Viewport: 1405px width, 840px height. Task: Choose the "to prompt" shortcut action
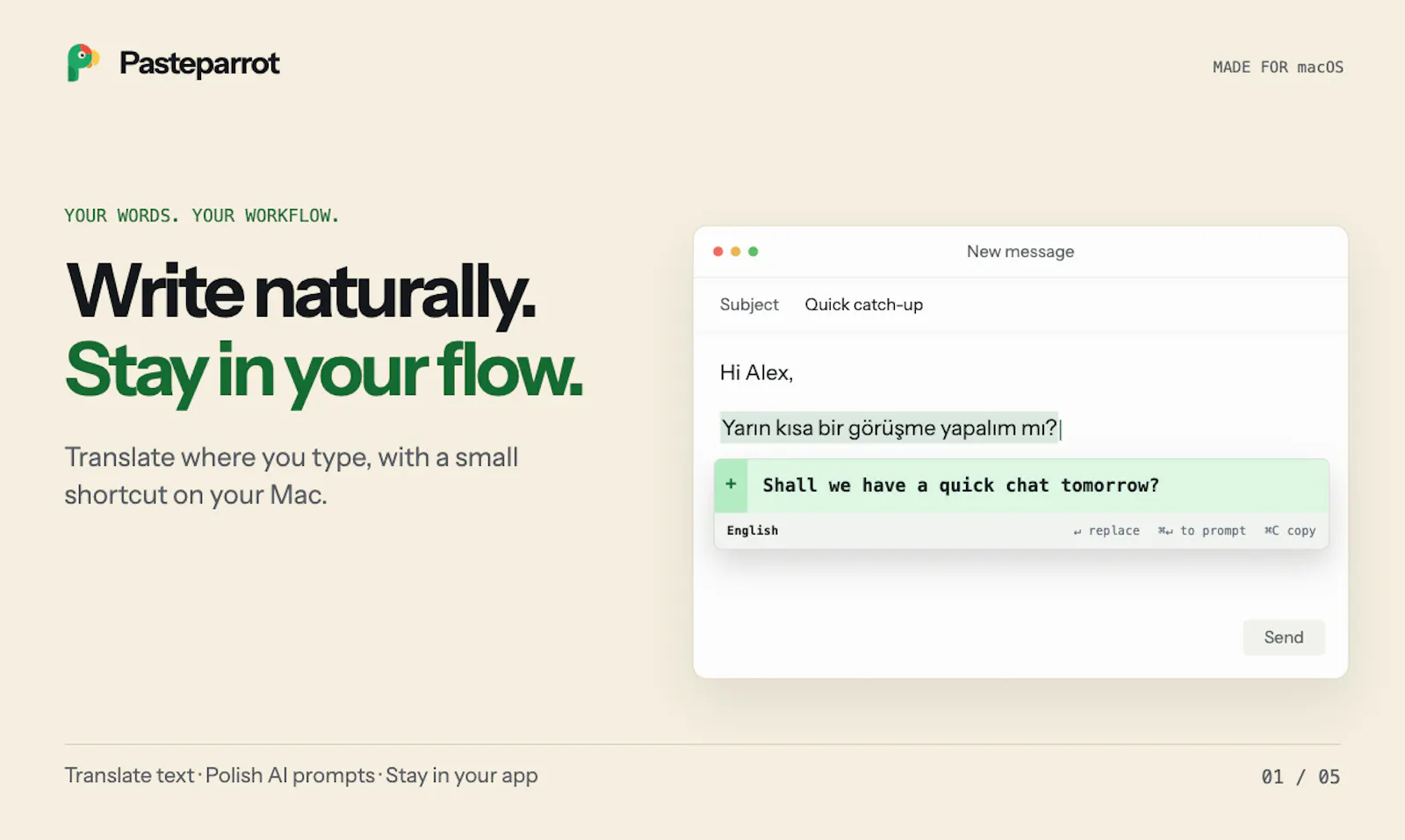click(x=1202, y=531)
